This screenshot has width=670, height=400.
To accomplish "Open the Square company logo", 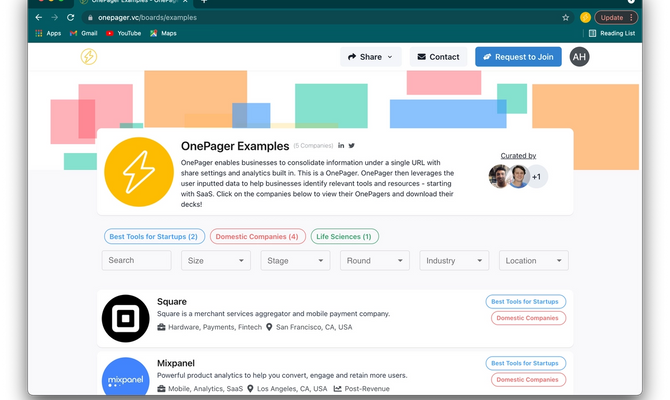I will pos(126,318).
